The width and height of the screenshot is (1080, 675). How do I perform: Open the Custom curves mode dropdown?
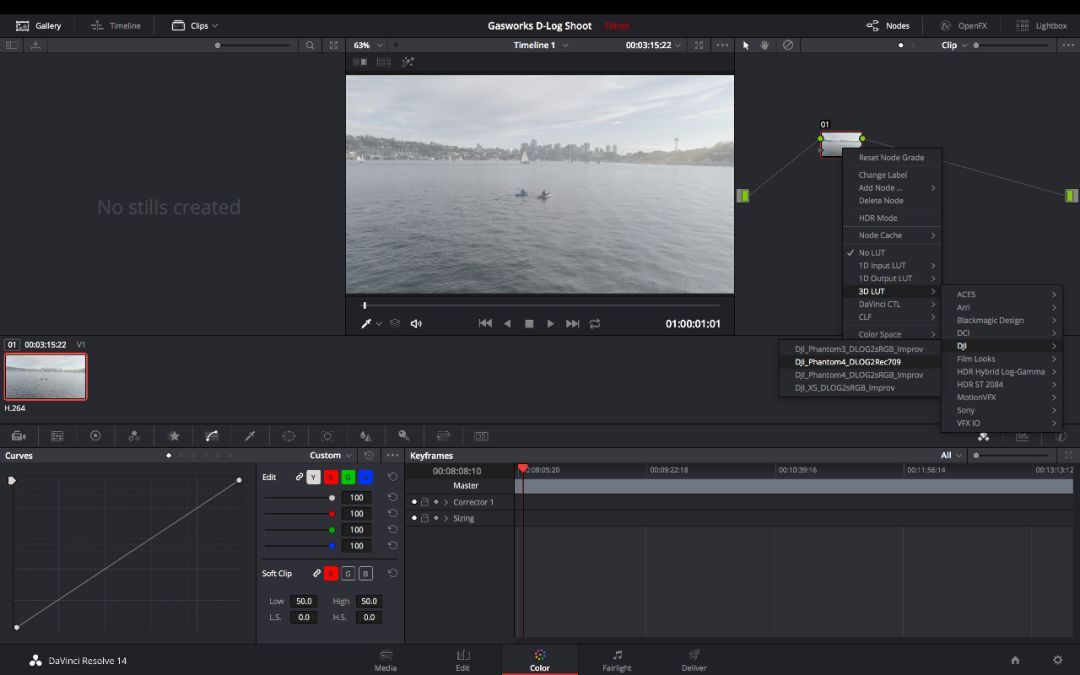pos(331,456)
